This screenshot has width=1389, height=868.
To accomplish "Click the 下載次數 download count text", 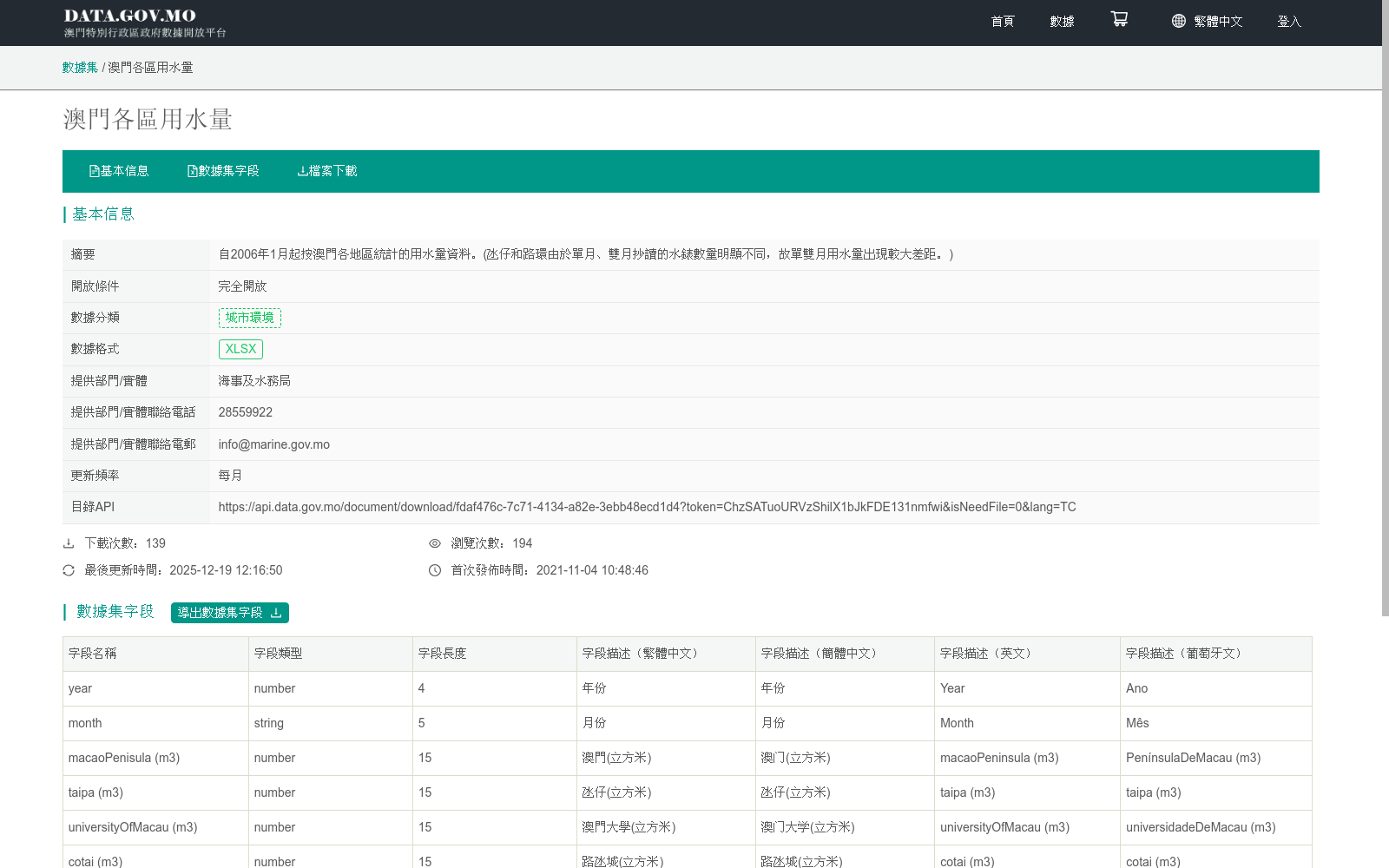I will coord(125,543).
